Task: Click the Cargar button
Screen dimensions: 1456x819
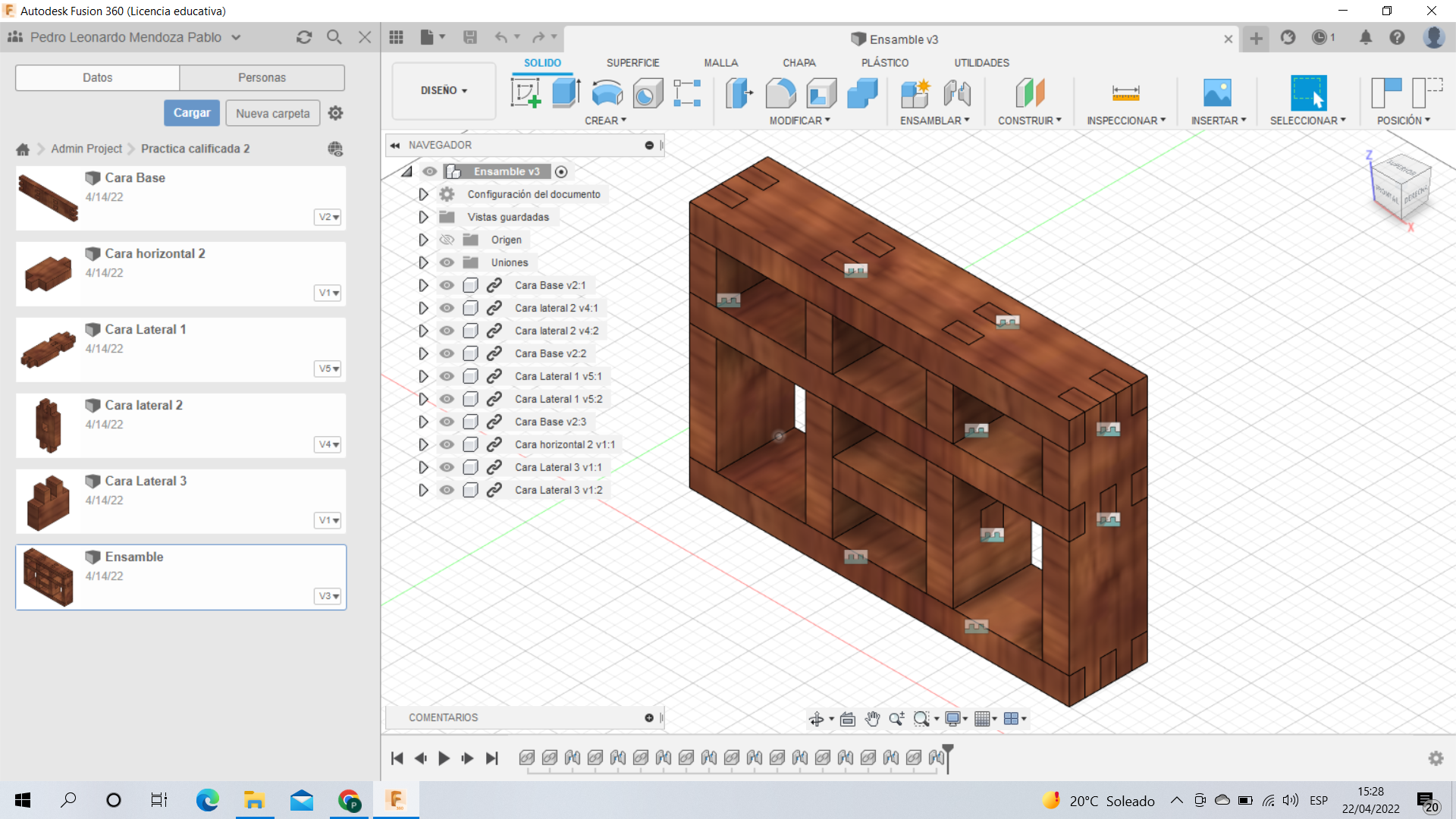Action: [x=192, y=113]
